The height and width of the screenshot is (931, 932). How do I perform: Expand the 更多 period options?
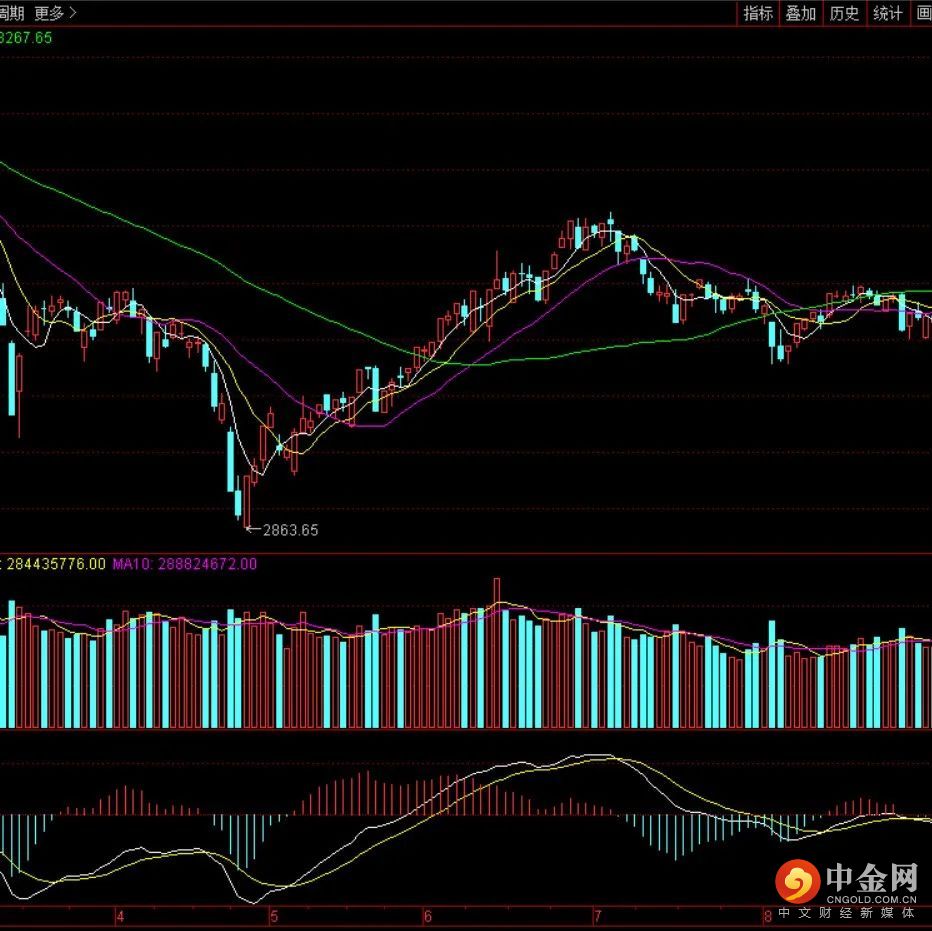pyautogui.click(x=55, y=12)
